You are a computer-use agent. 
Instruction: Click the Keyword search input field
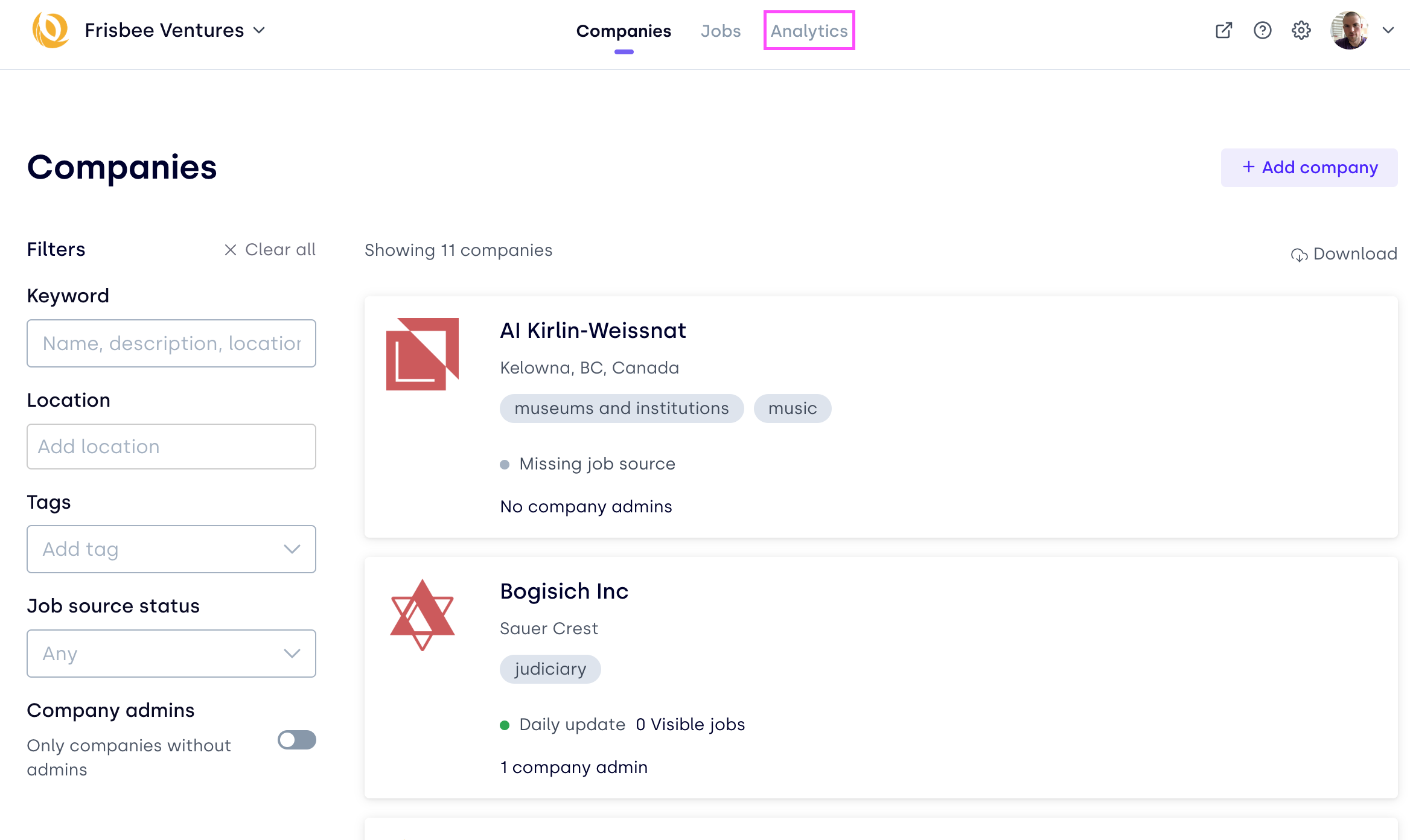point(171,343)
